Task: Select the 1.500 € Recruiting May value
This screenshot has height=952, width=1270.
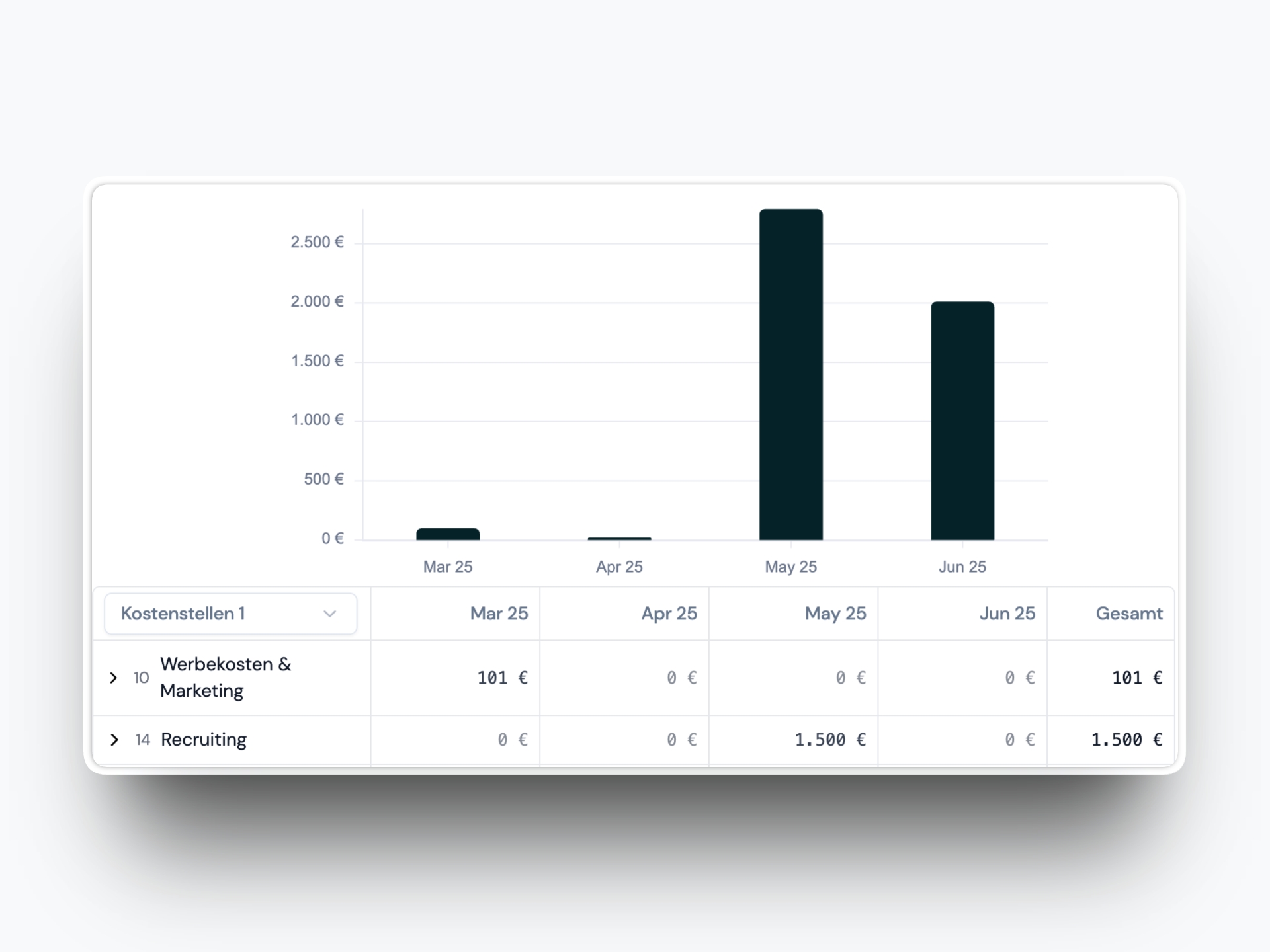Action: [x=830, y=740]
